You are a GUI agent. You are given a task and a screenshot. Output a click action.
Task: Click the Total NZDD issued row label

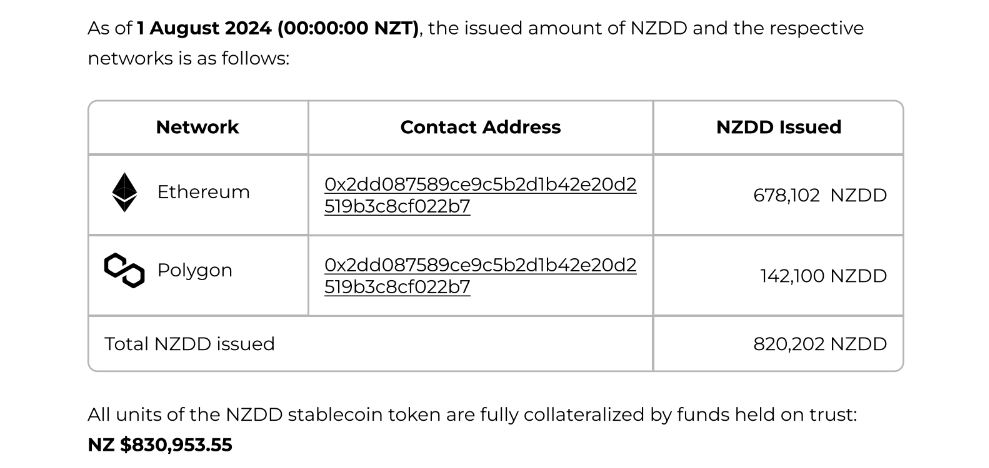coord(189,343)
